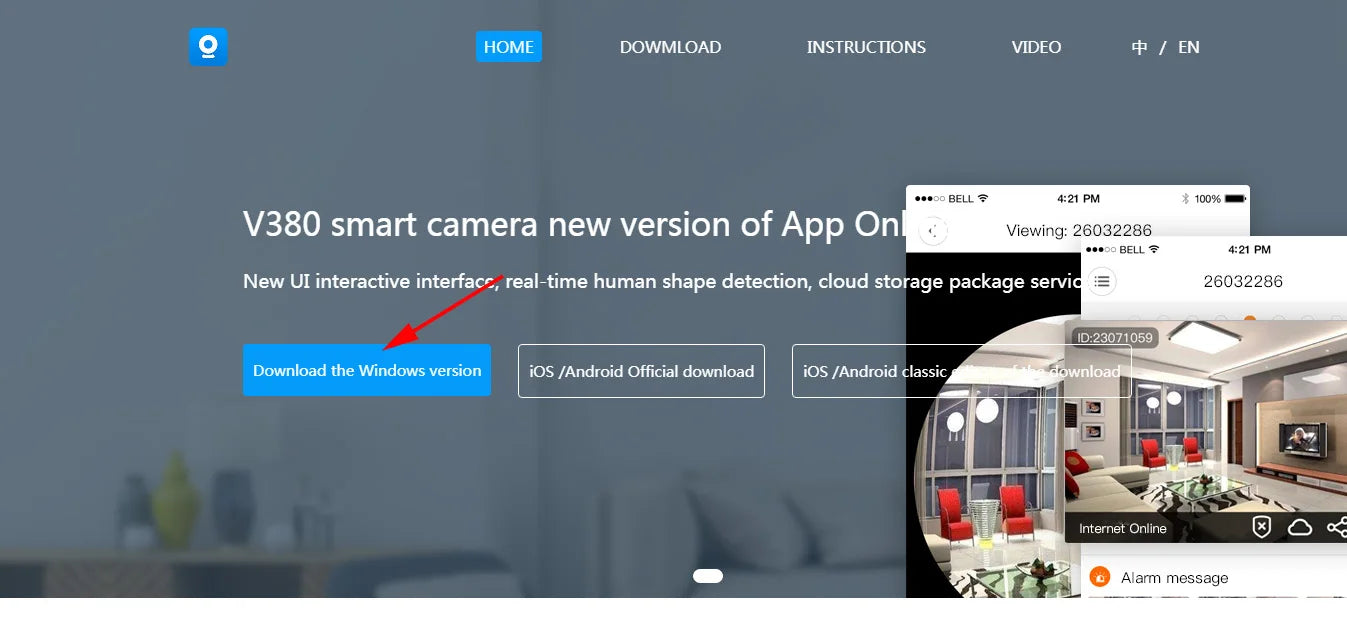
Task: Open the DOWMLOAD menu item
Action: click(x=670, y=47)
